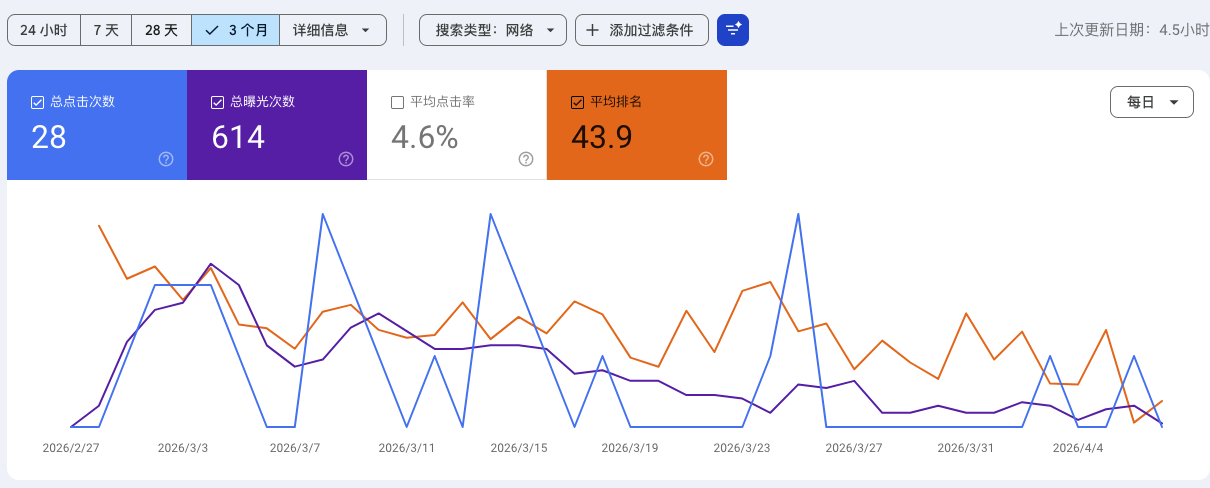
Task: Click the dropdown arrow beside 每日
Action: [1173, 102]
